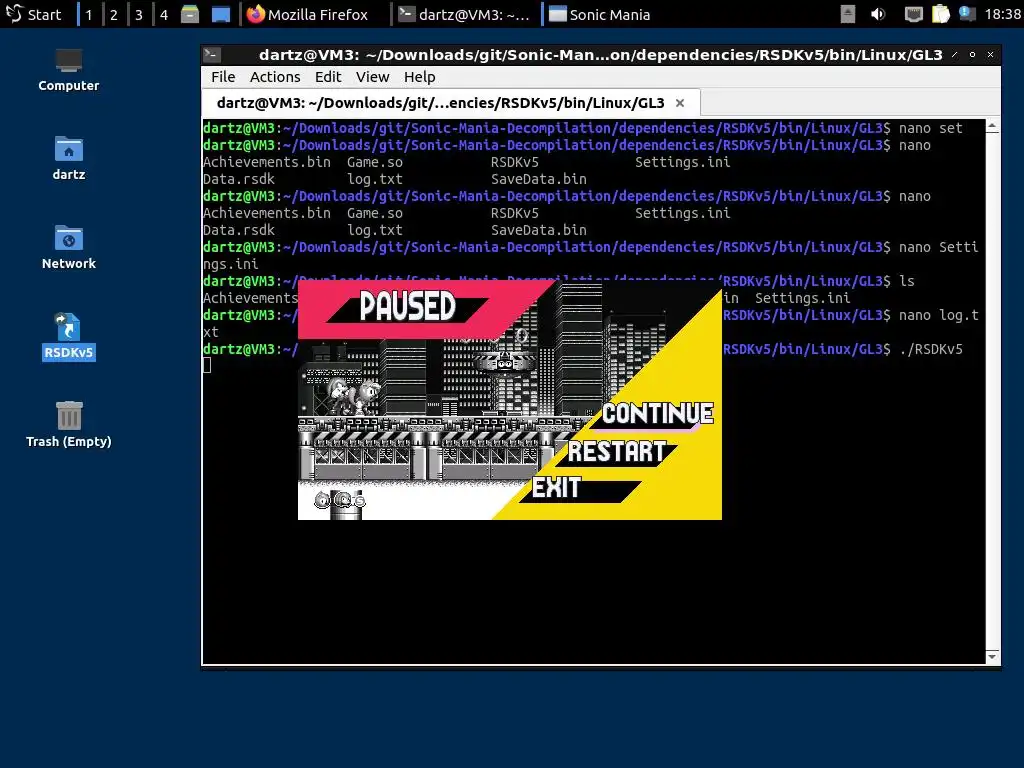Select the Network desktop icon
This screenshot has height=768, width=1024.
point(69,247)
